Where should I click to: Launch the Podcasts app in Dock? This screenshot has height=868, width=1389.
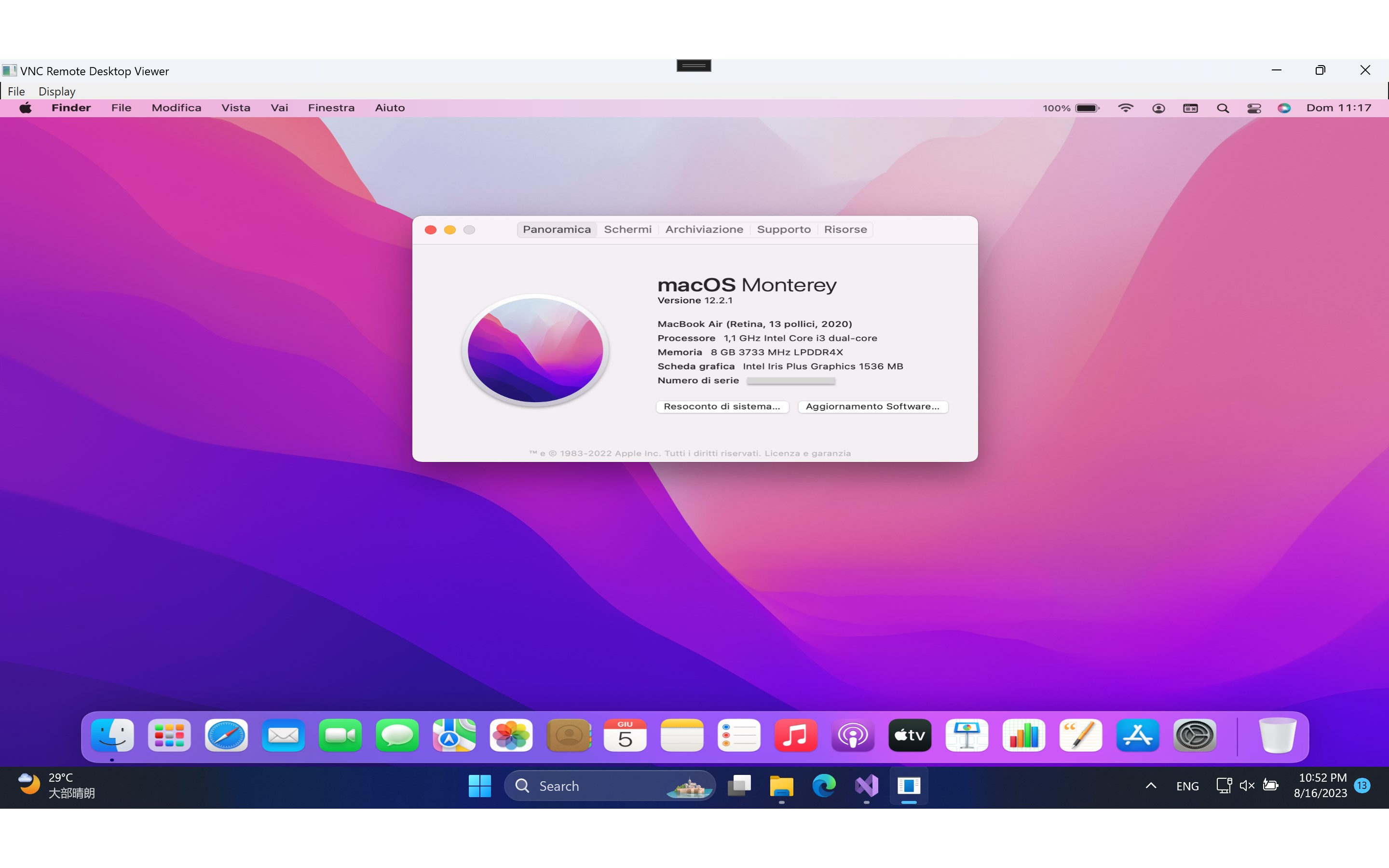coord(852,735)
